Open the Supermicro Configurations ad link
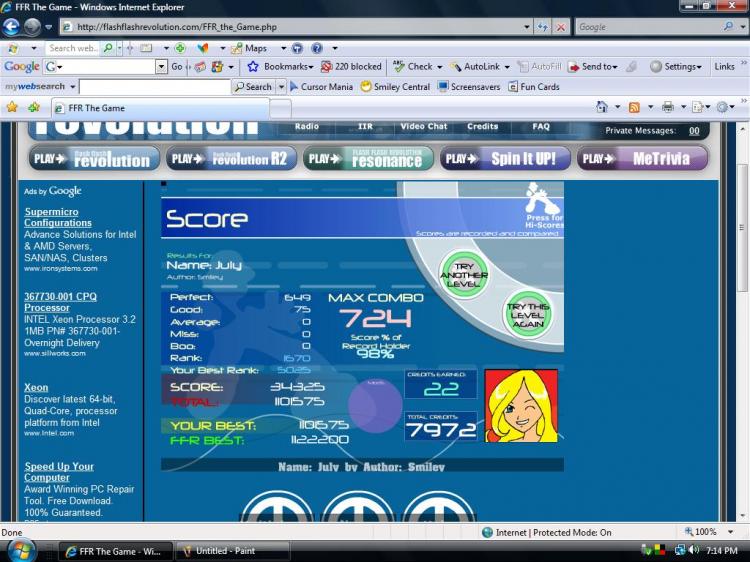This screenshot has height=562, width=750. click(x=58, y=217)
